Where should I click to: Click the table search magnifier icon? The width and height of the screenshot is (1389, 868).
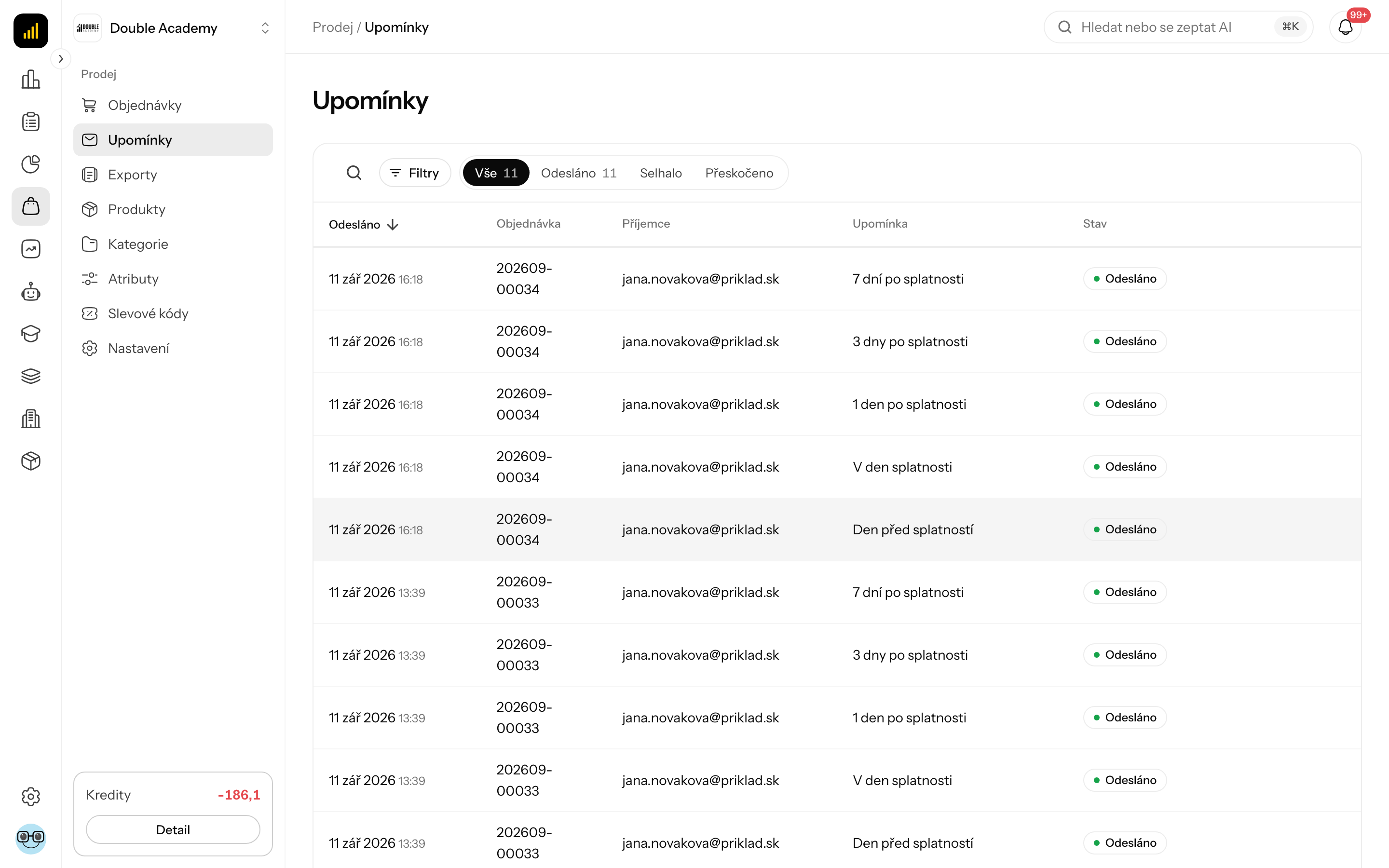coord(354,173)
